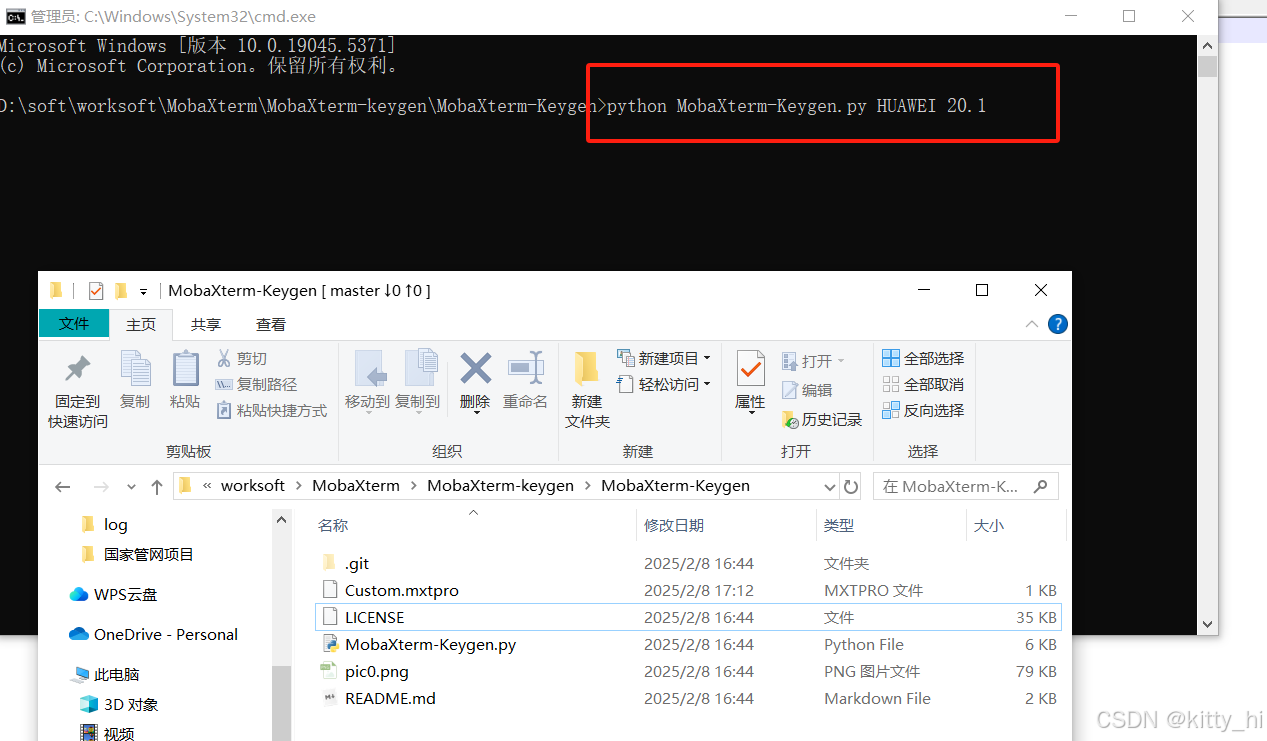The image size is (1267, 741).
Task: Open the Easy access dropdown
Action: [x=664, y=384]
